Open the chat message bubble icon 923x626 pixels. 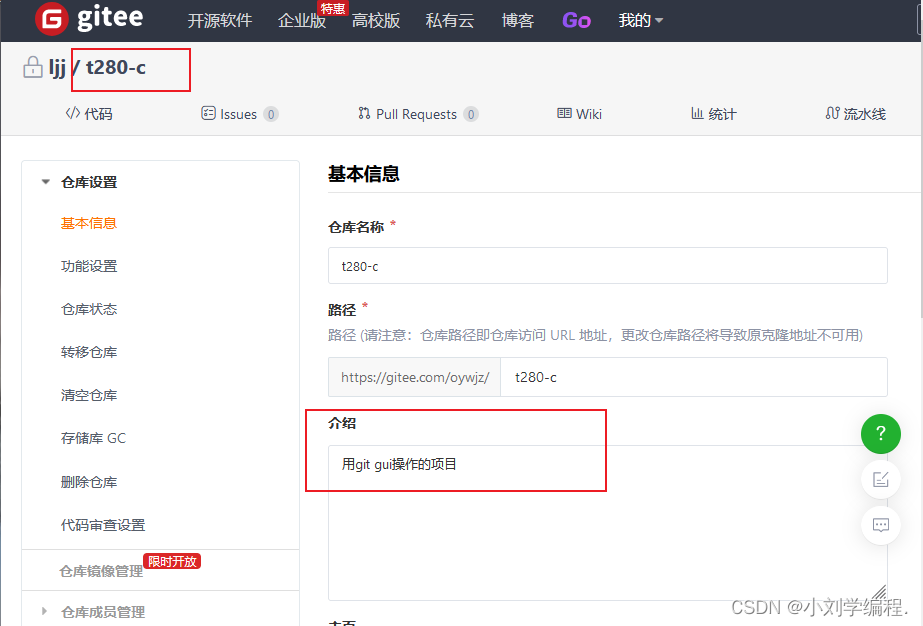(881, 525)
